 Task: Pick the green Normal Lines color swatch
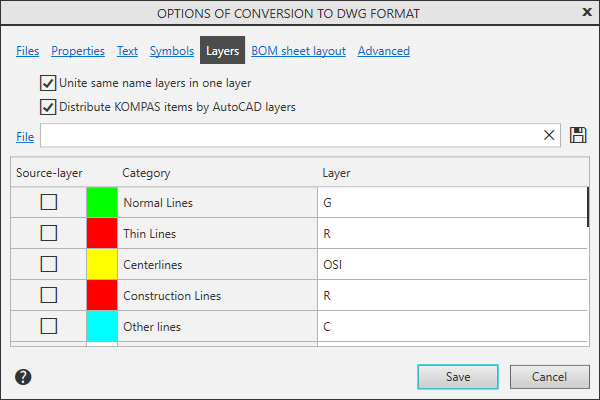tap(102, 203)
